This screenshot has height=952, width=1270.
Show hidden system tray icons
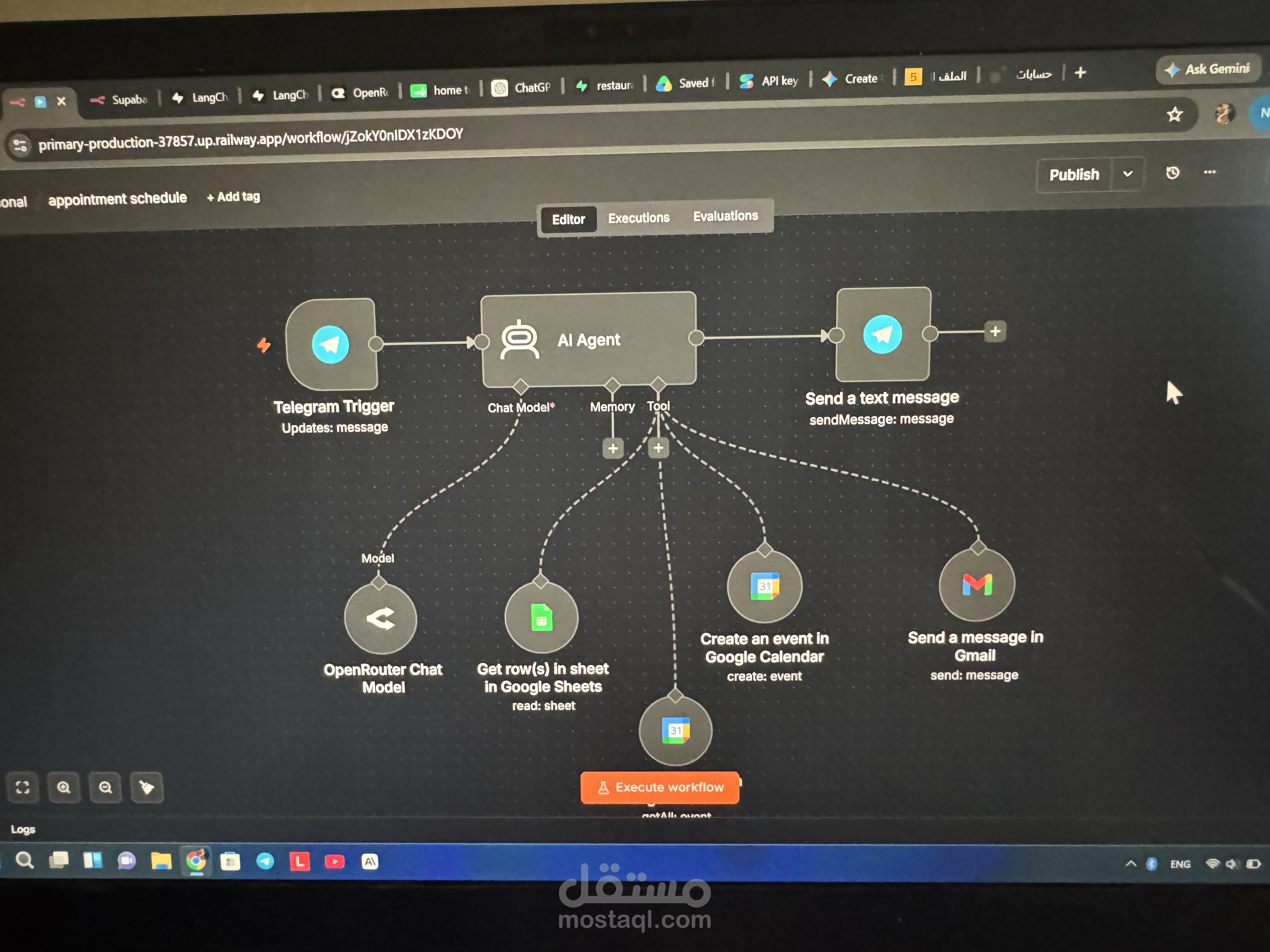click(x=1131, y=864)
